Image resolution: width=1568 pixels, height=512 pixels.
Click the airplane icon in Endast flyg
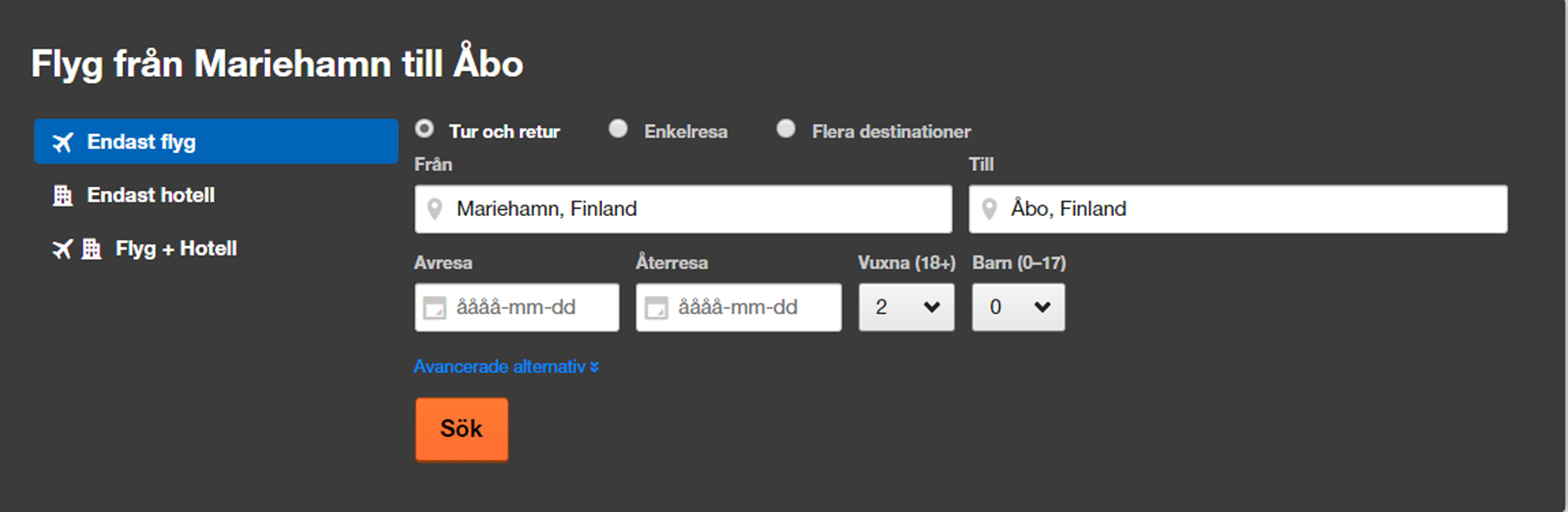click(x=63, y=142)
